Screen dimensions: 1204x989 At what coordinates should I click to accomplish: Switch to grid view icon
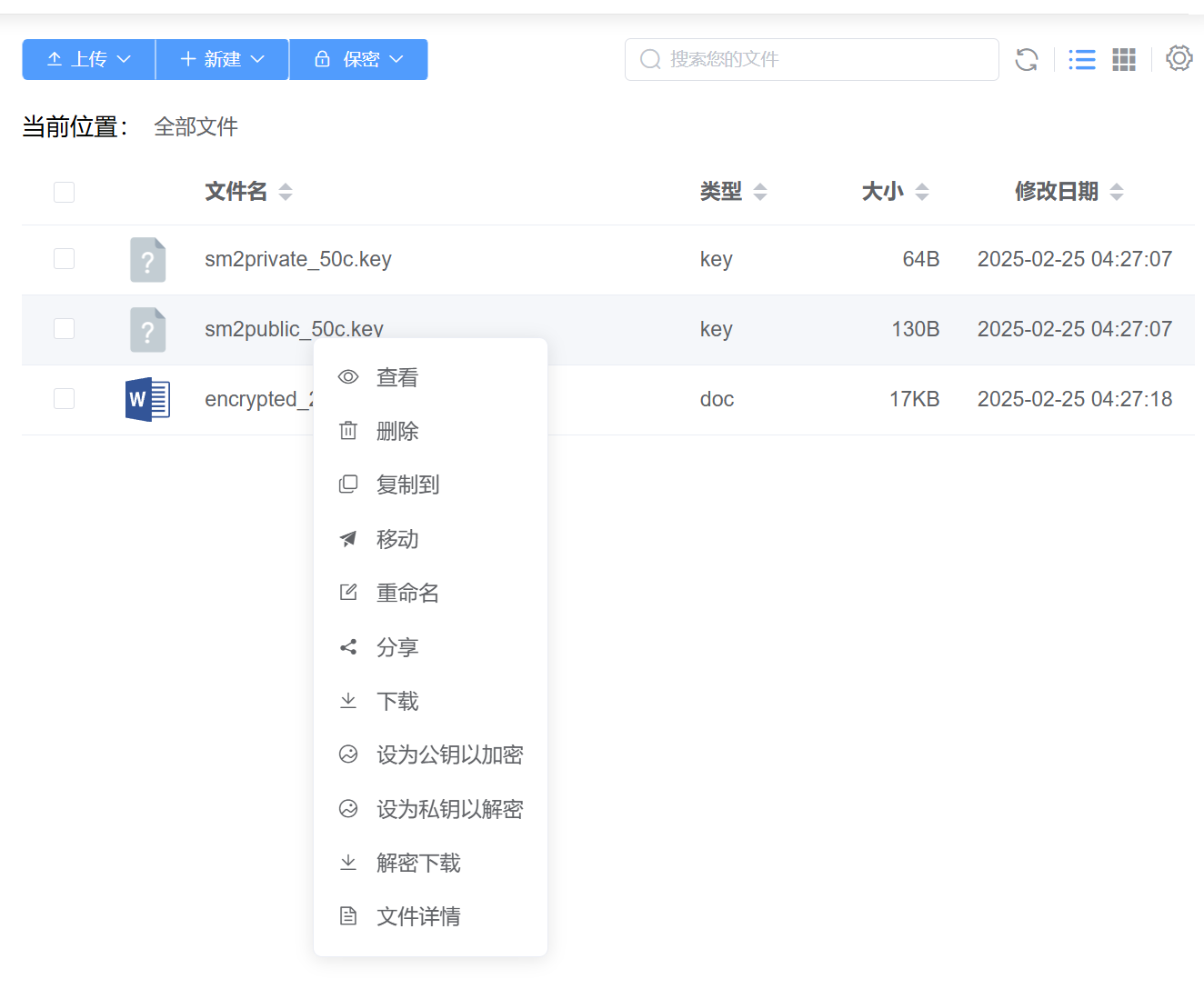point(1124,60)
